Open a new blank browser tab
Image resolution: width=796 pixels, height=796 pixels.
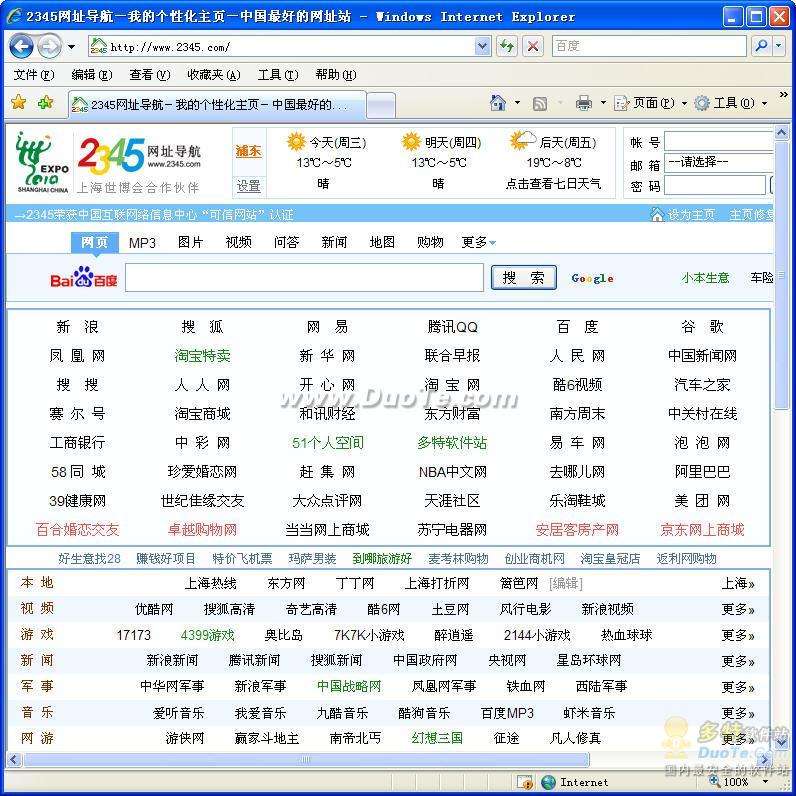pos(381,106)
